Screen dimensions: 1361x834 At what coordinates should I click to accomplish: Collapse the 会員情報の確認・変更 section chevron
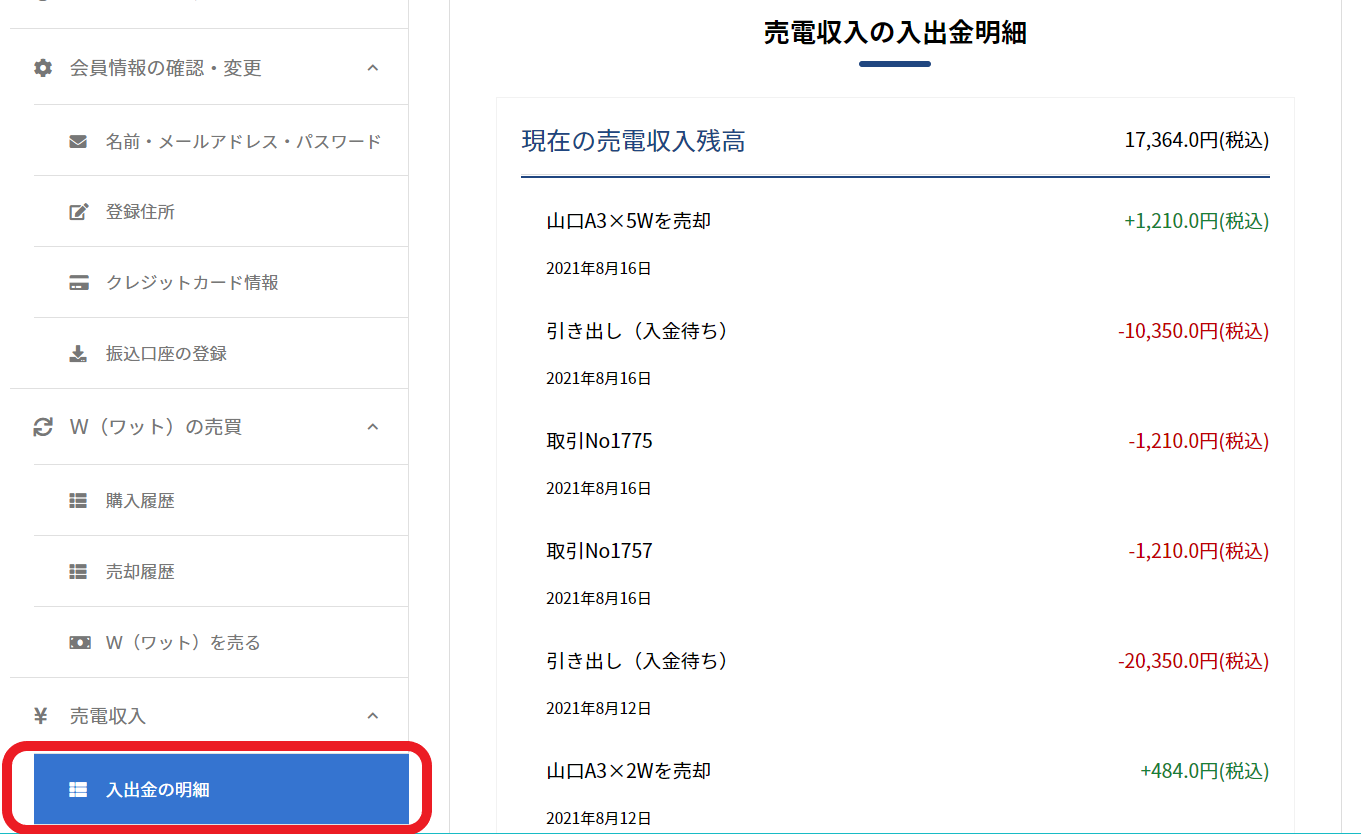point(372,68)
